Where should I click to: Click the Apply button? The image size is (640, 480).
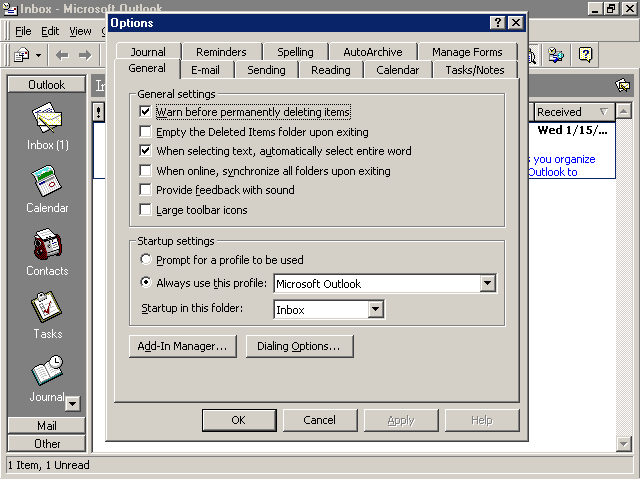pyautogui.click(x=401, y=420)
